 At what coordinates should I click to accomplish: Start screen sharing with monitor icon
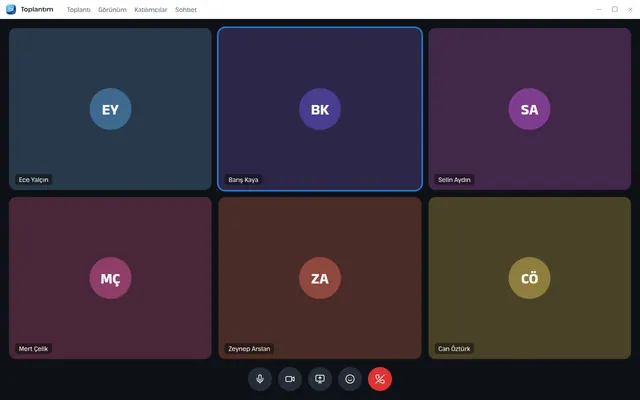point(320,379)
